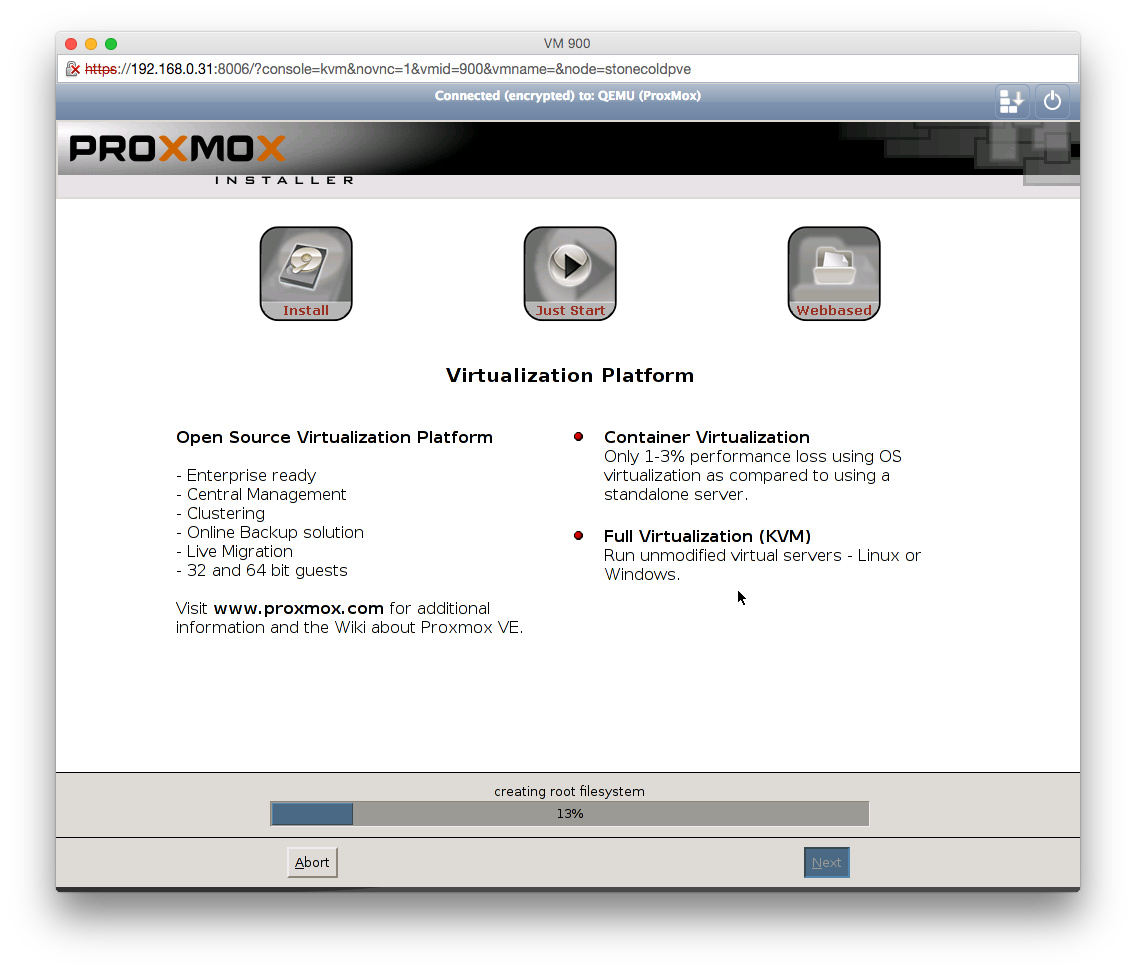1136x972 pixels.
Task: Click the browser address bar URL
Action: tap(388, 69)
